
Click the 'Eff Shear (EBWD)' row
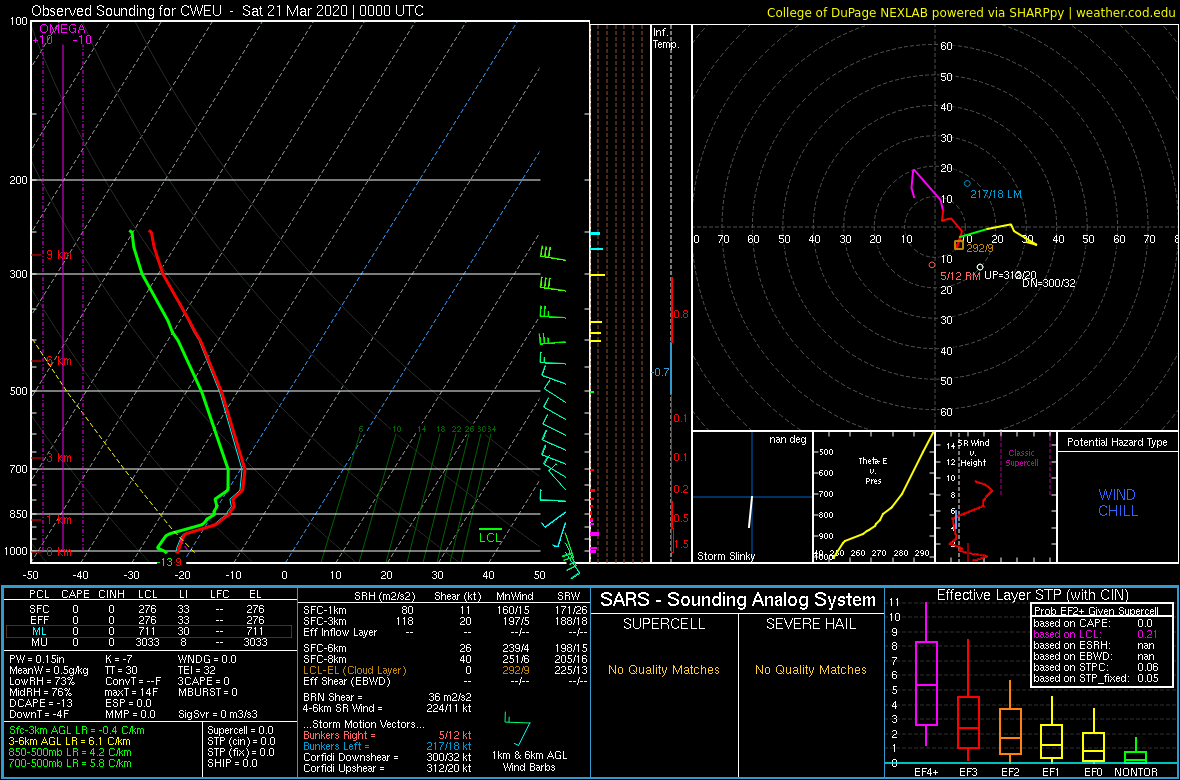(445, 681)
